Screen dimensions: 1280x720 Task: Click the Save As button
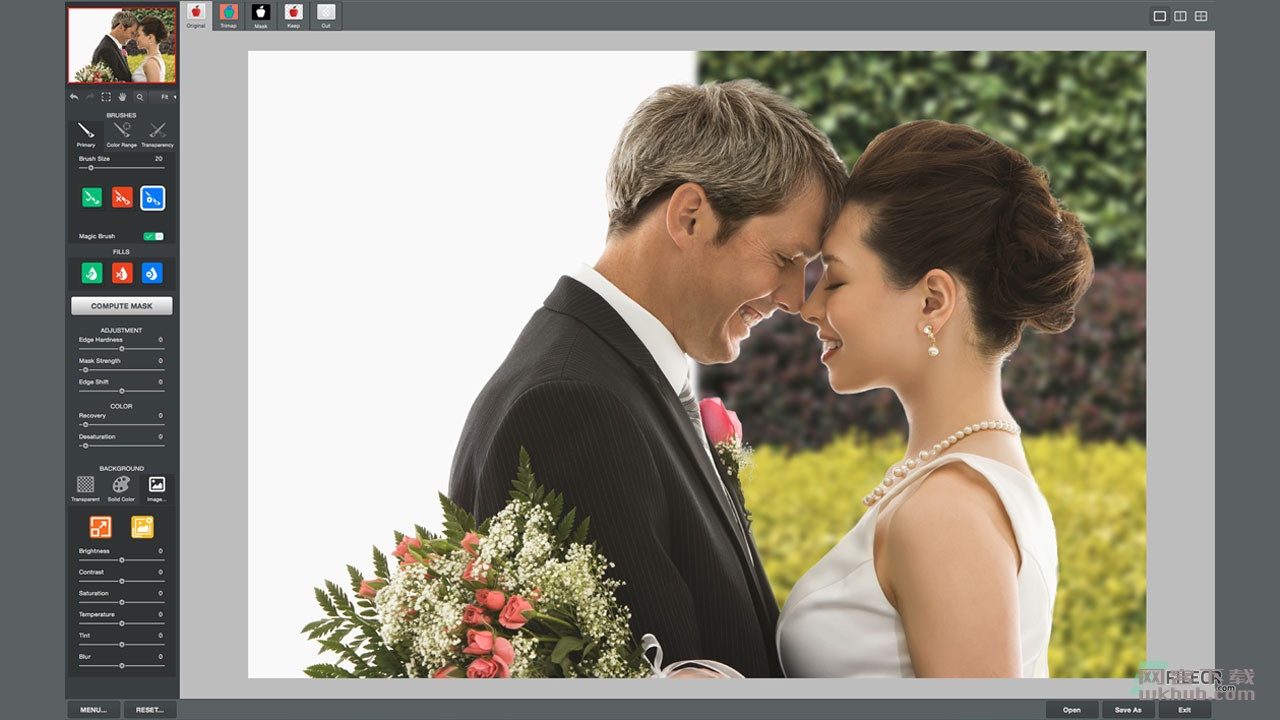1128,710
